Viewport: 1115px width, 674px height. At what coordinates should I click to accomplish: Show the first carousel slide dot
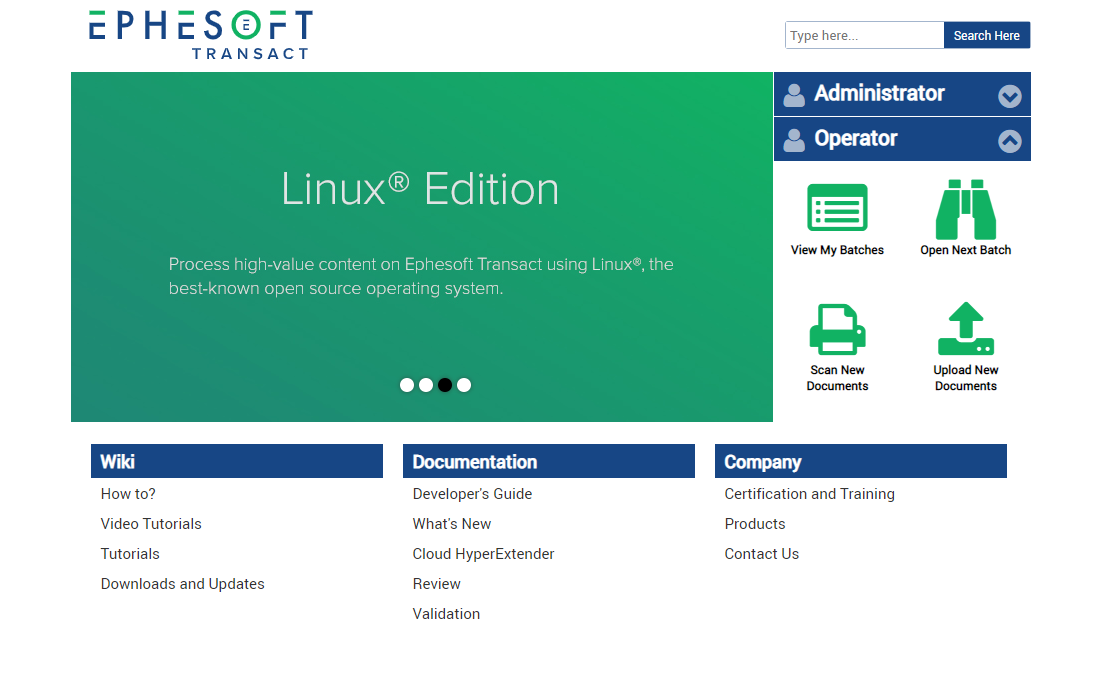pyautogui.click(x=407, y=385)
